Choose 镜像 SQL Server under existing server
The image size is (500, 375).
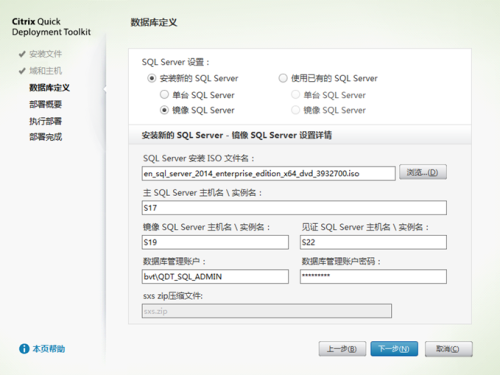tap(296, 110)
